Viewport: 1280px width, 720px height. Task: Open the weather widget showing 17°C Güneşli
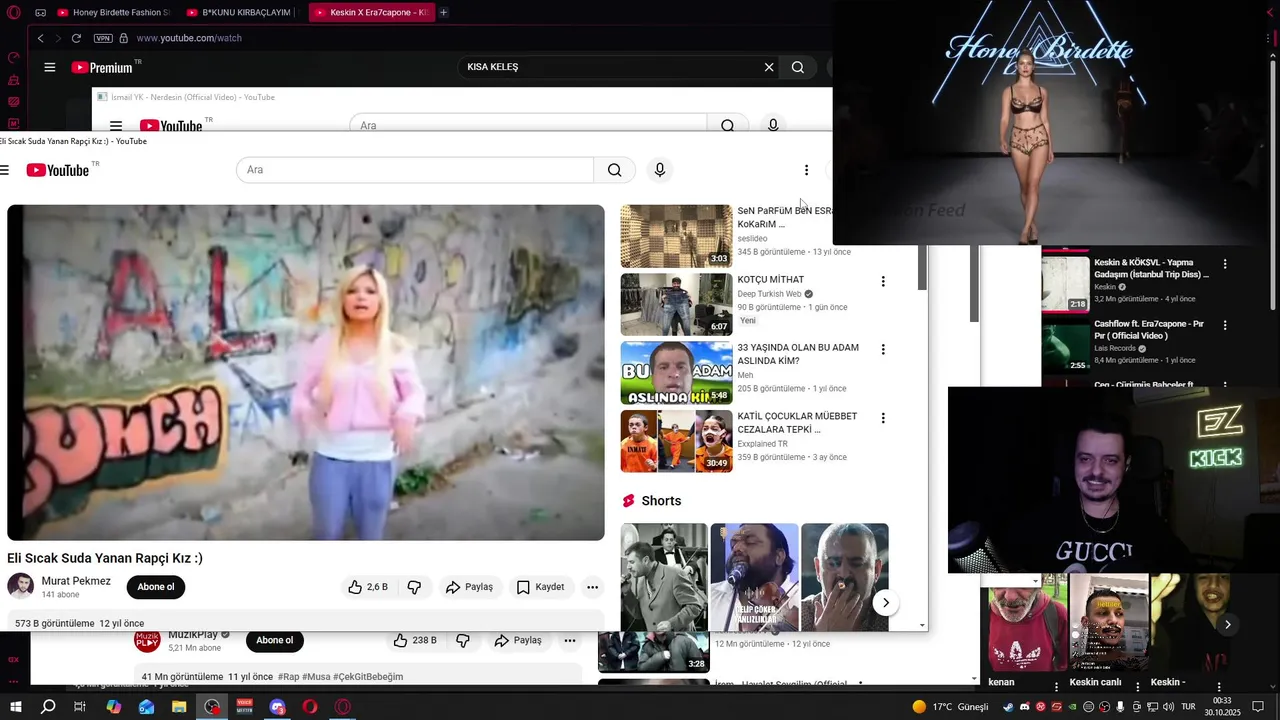[950, 707]
